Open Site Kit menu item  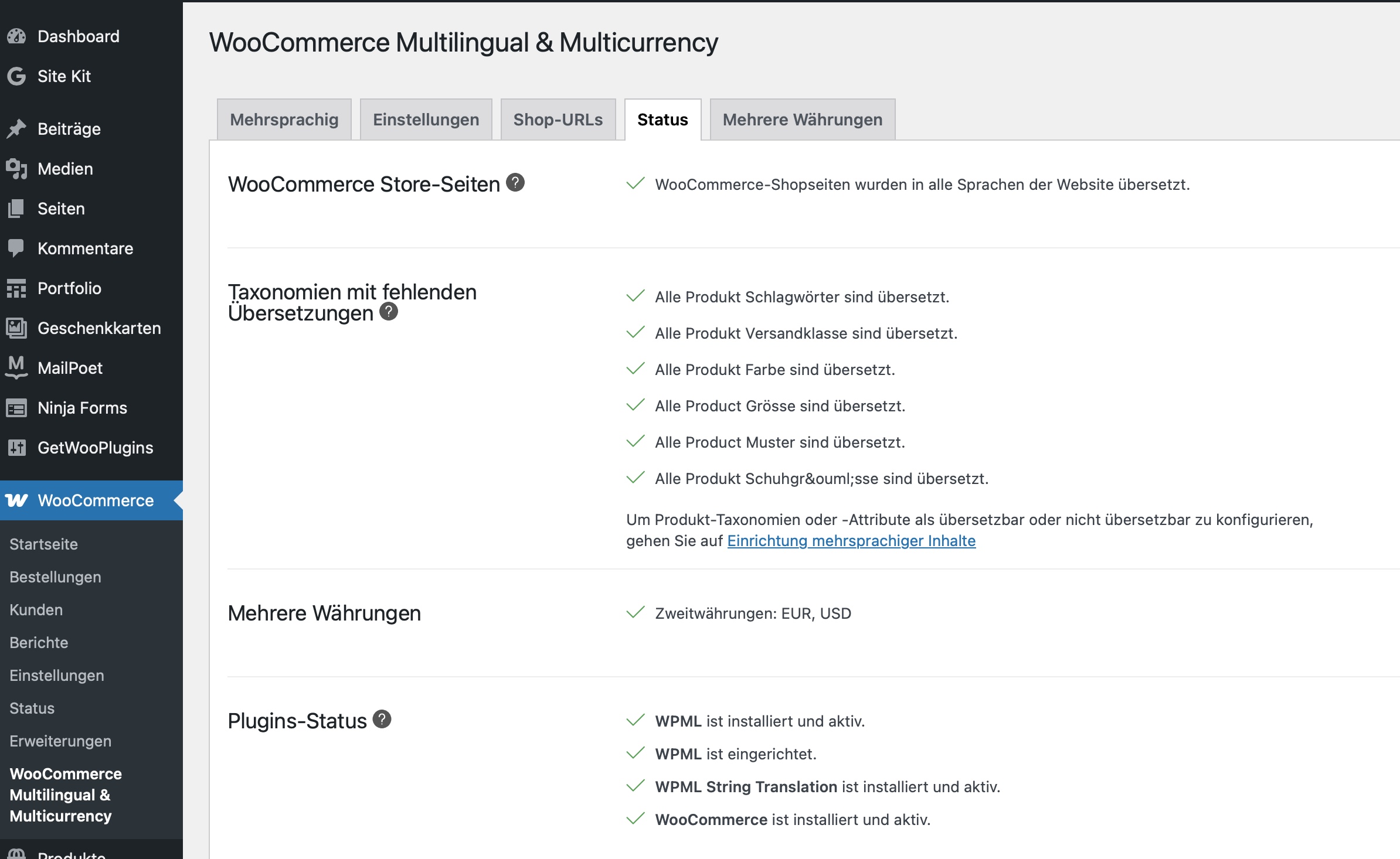(91, 76)
